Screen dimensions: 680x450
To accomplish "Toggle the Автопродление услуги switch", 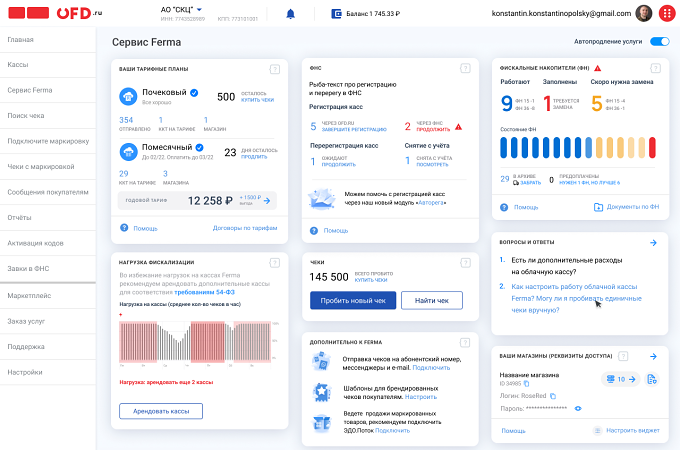I will [x=660, y=42].
